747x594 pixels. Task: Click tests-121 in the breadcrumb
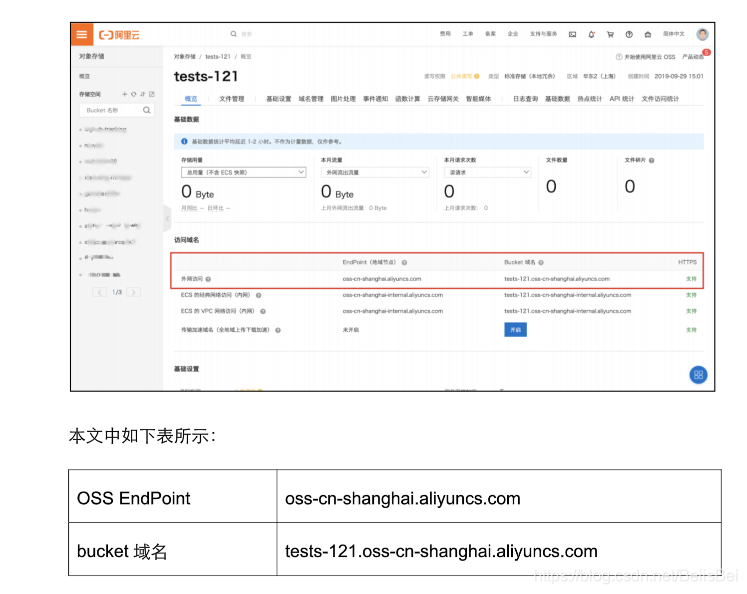(x=218, y=57)
